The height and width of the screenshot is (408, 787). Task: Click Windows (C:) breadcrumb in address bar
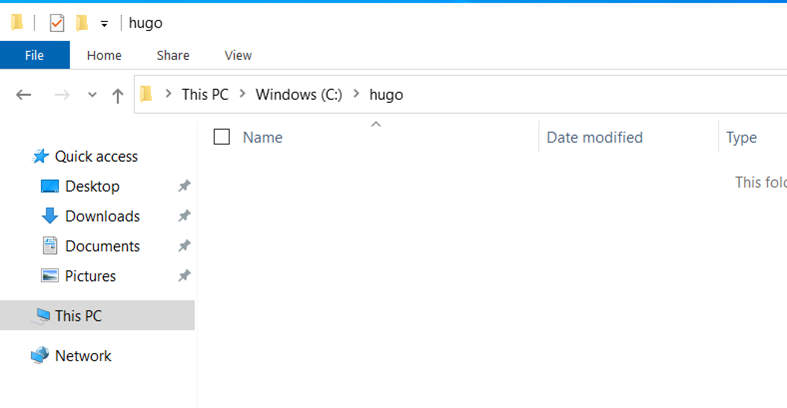tap(299, 95)
